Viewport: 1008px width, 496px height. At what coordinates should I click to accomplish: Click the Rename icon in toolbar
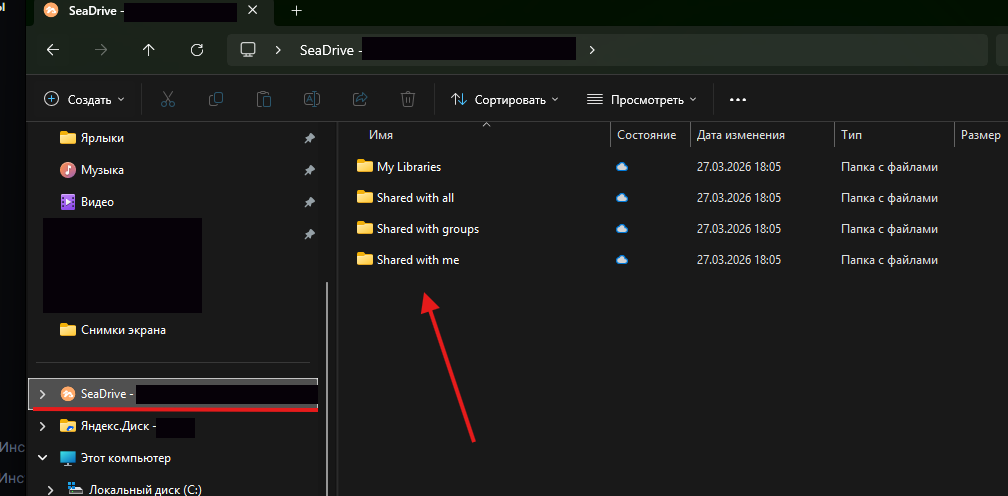(312, 100)
